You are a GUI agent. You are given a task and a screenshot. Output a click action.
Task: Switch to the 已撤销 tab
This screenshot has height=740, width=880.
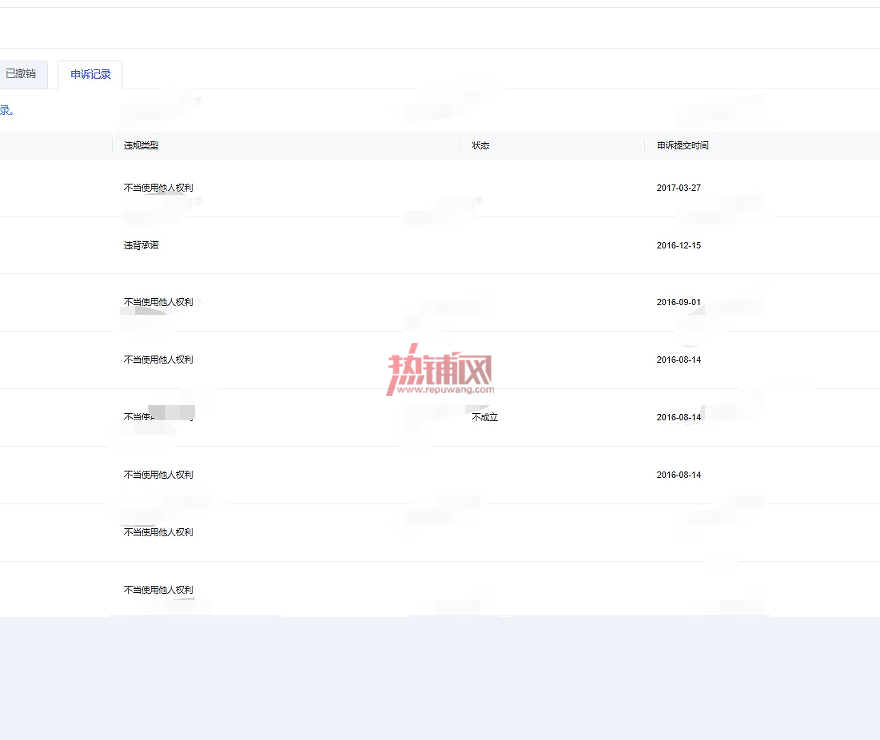21,73
